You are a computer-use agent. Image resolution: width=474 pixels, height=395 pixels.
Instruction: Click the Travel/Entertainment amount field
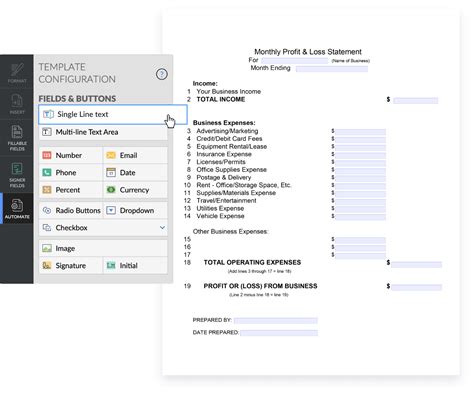coord(360,201)
